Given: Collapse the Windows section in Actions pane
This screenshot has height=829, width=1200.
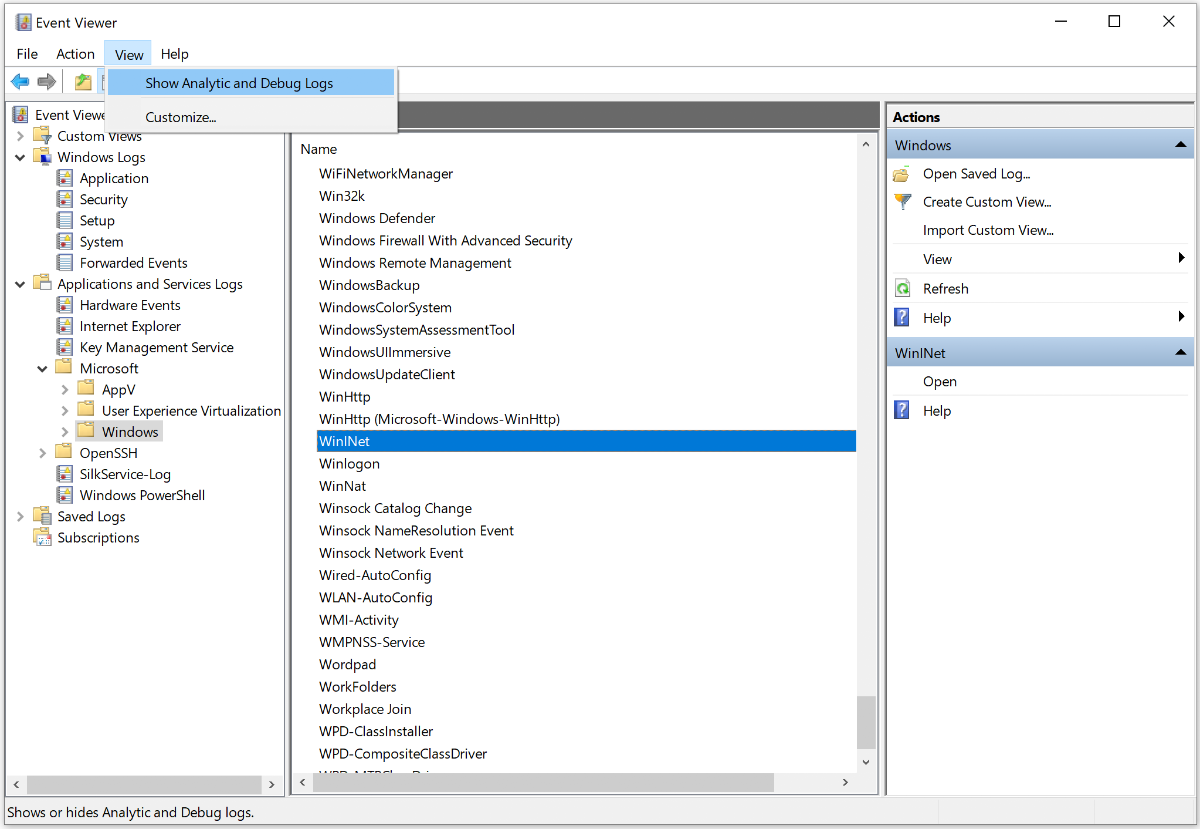Looking at the screenshot, I should tap(1181, 145).
